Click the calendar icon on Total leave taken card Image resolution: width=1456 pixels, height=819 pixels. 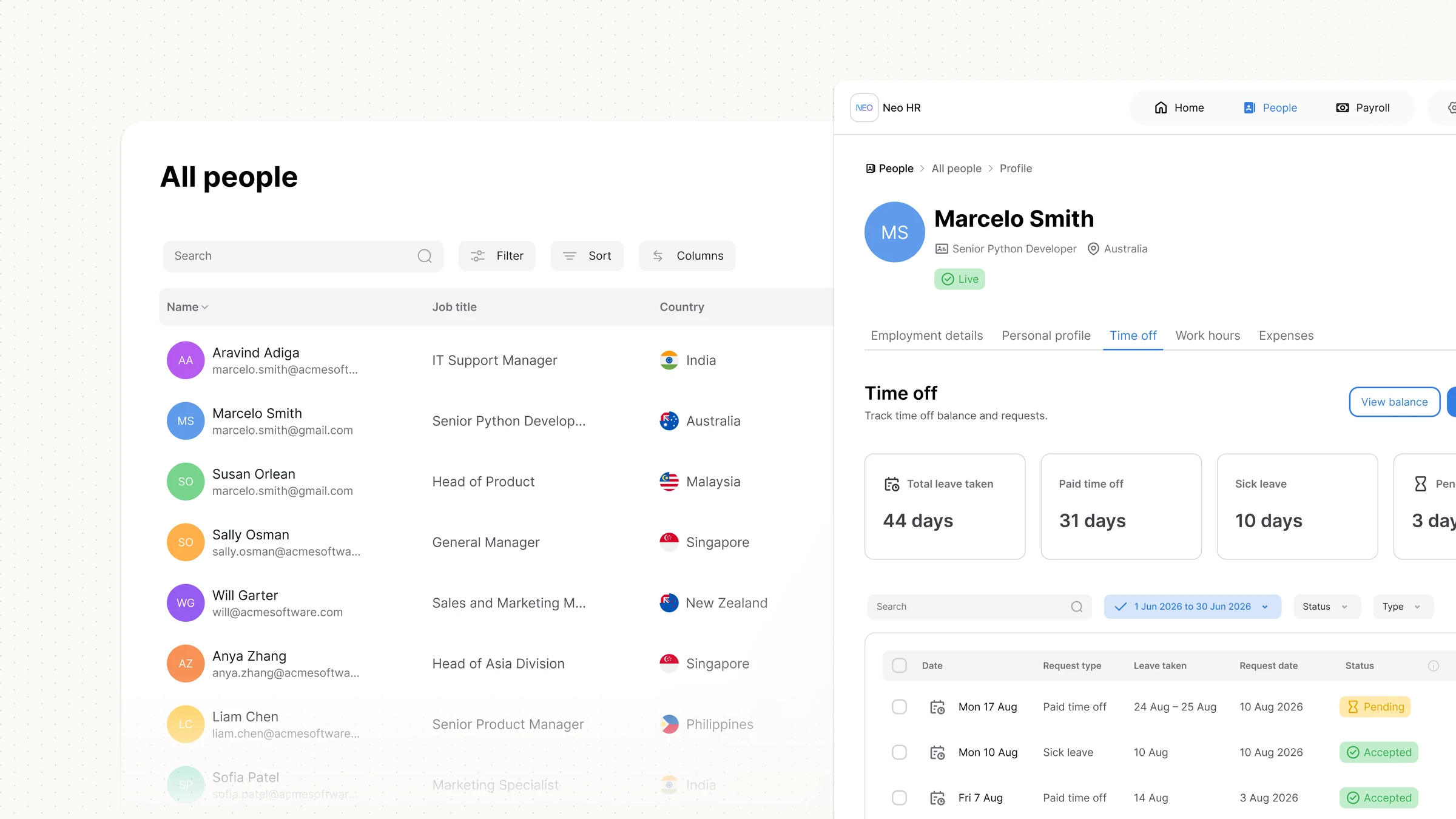892,484
